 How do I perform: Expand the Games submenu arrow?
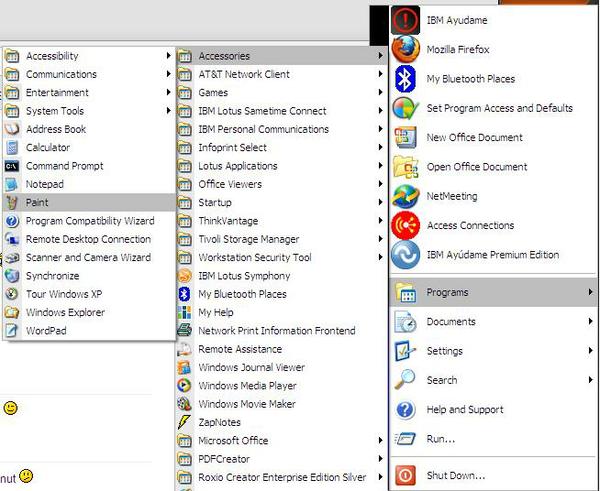pos(380,92)
